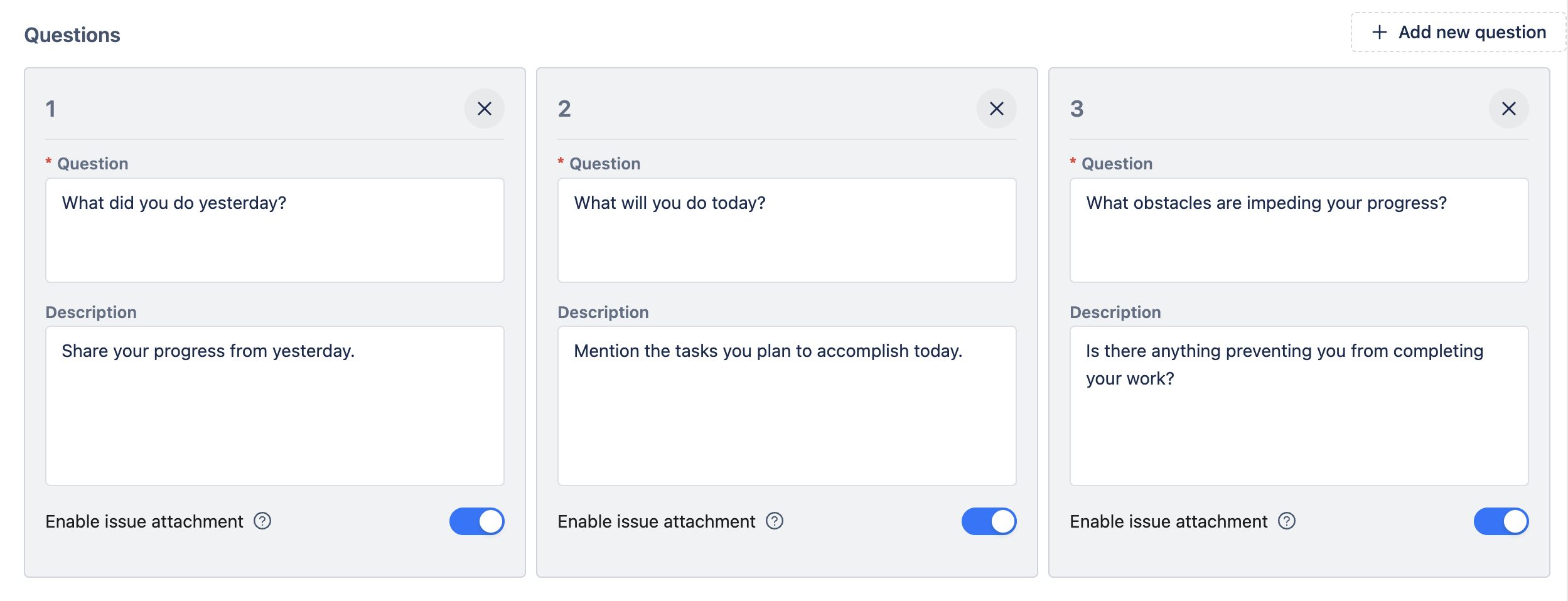1568x601 pixels.
Task: Click the "Enable issue attachment" label in question 1
Action: pyautogui.click(x=144, y=521)
